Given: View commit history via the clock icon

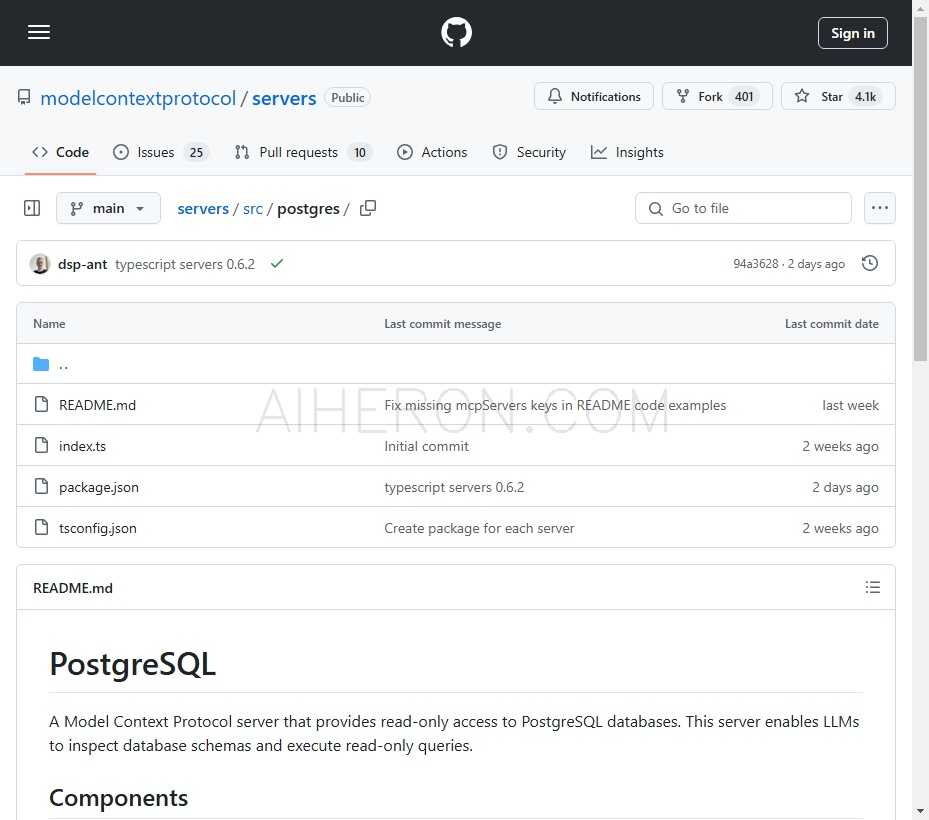Looking at the screenshot, I should (869, 263).
